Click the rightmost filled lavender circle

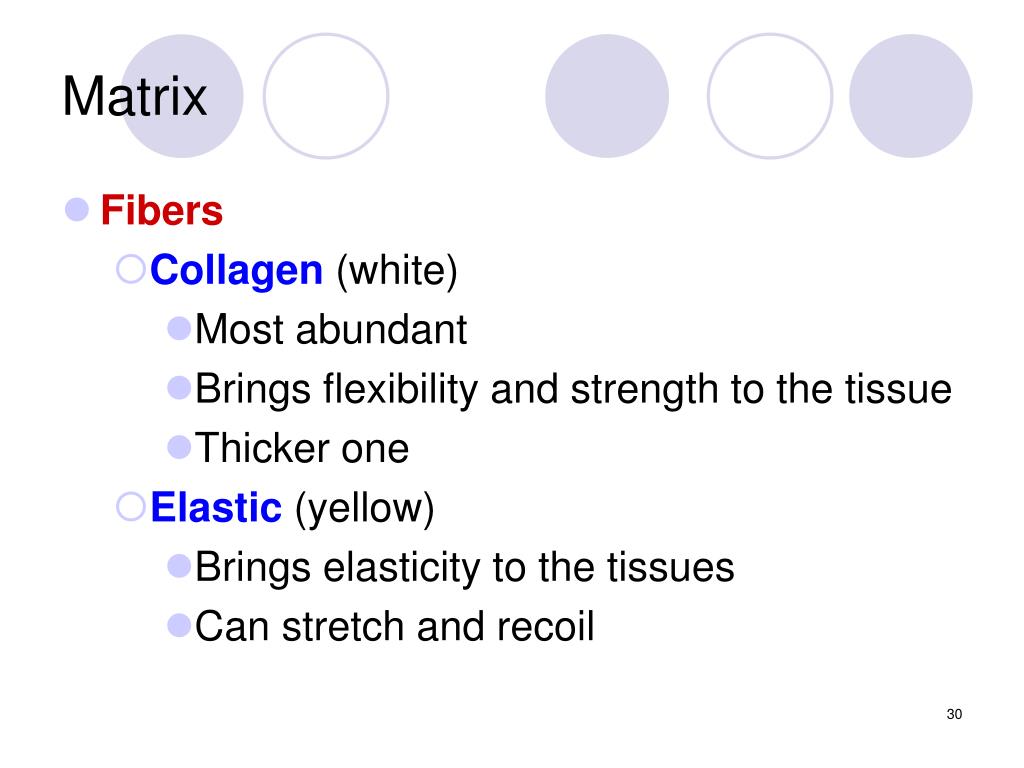(911, 96)
